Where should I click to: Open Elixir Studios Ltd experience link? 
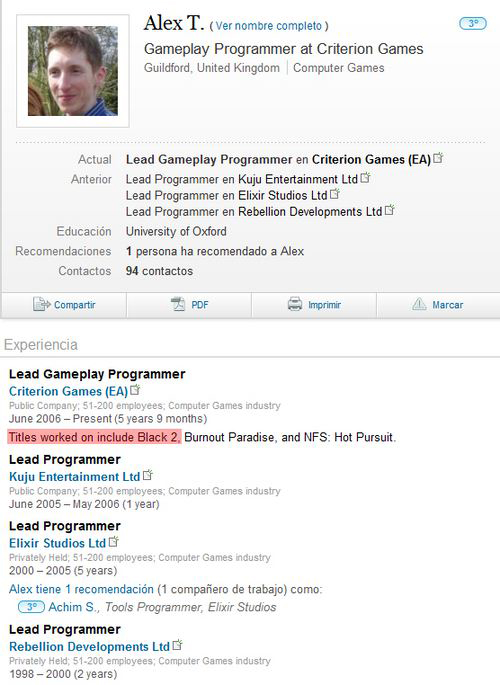click(x=58, y=543)
